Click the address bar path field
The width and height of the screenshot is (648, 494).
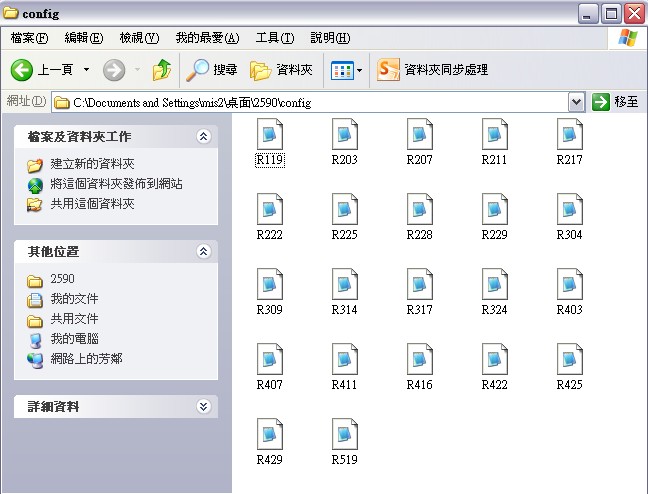coord(310,102)
